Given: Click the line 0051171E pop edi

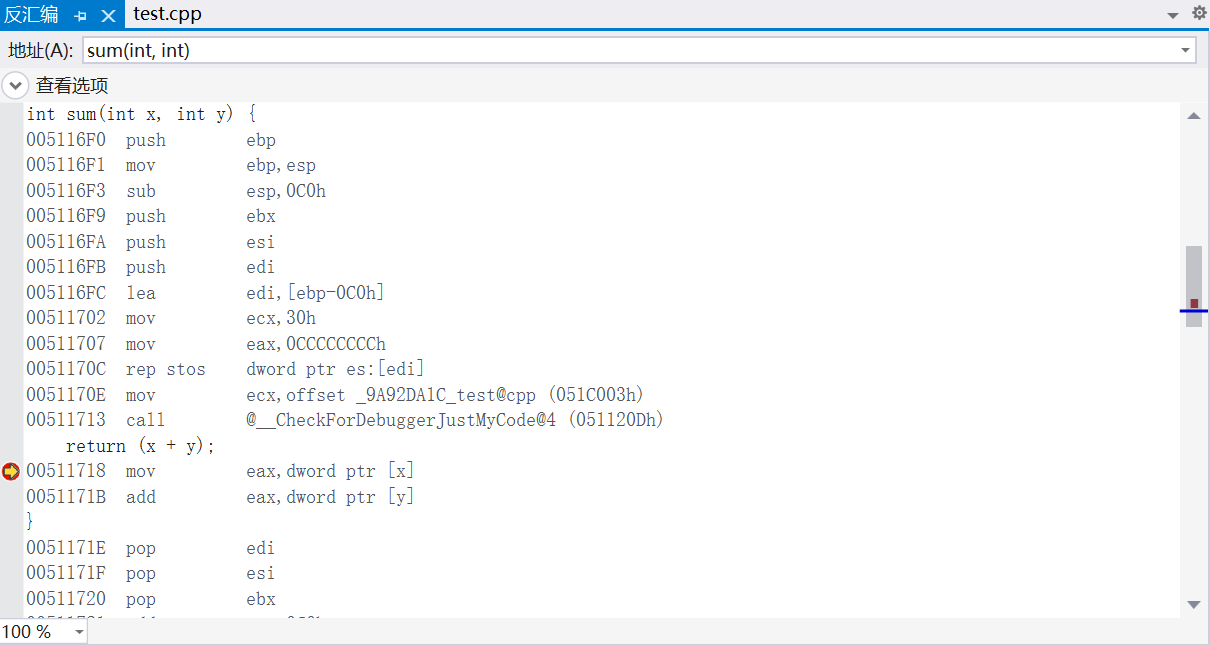Looking at the screenshot, I should 151,548.
